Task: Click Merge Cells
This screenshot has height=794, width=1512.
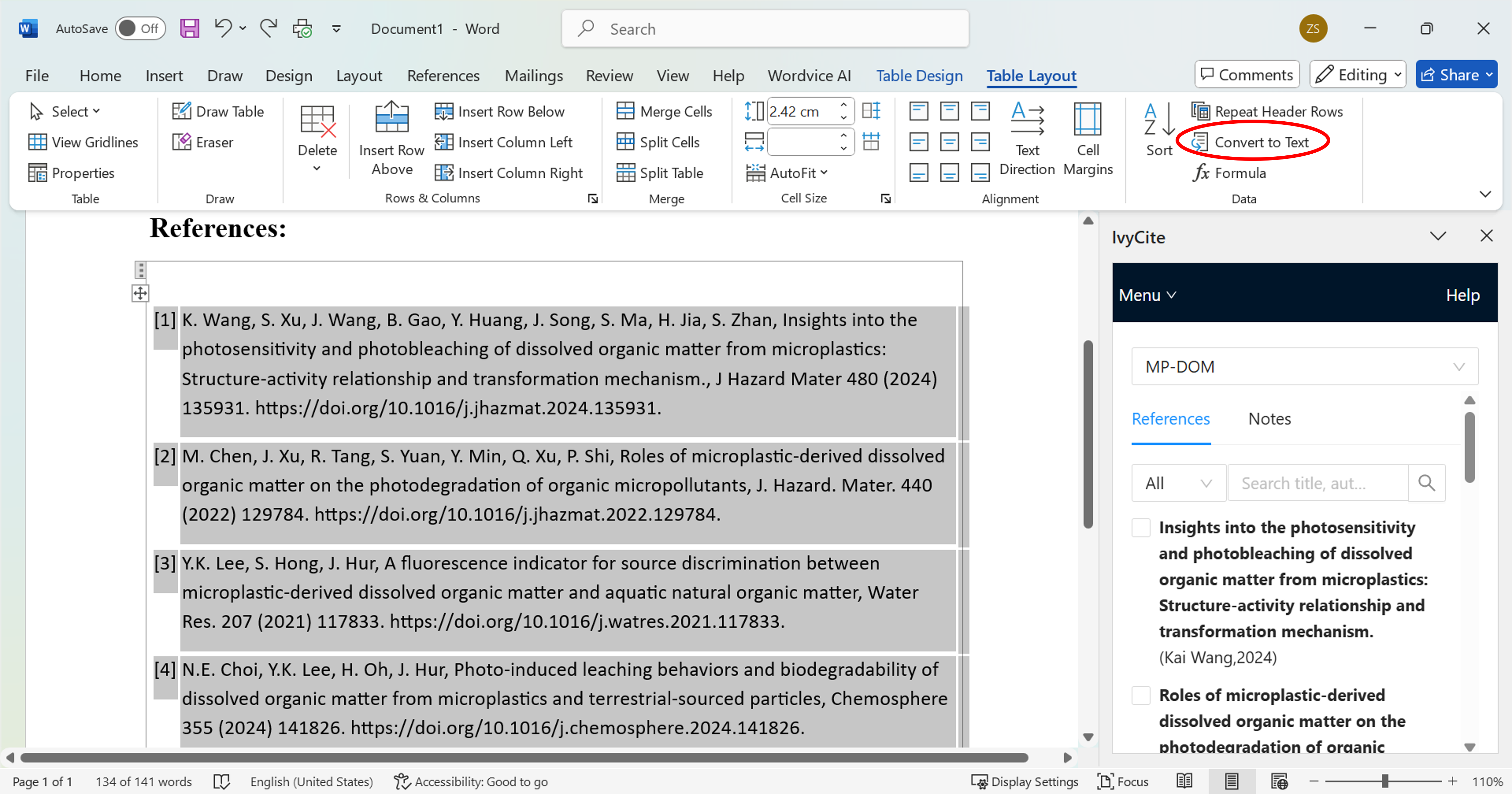Action: point(665,111)
